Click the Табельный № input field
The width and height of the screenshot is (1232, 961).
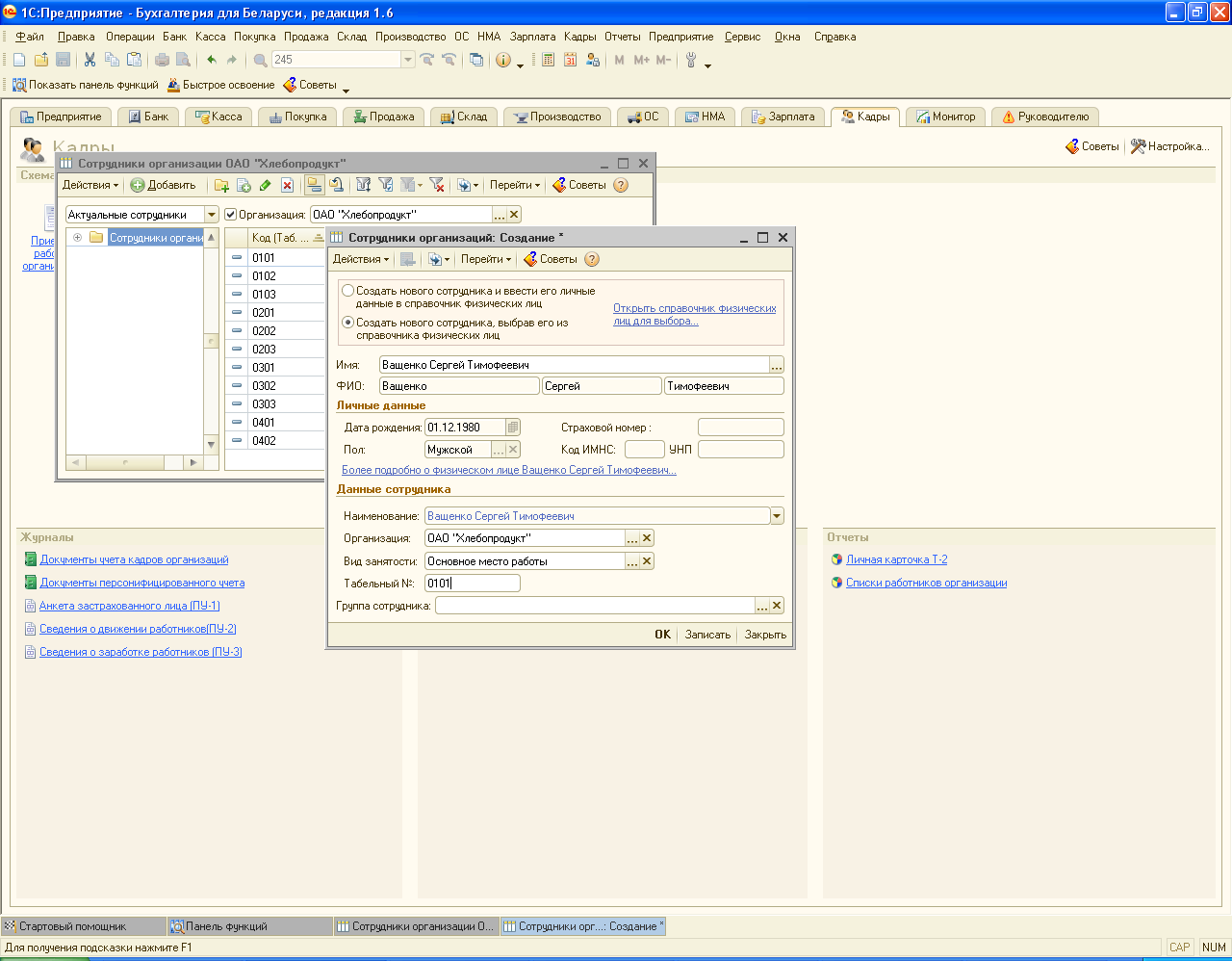(x=472, y=584)
